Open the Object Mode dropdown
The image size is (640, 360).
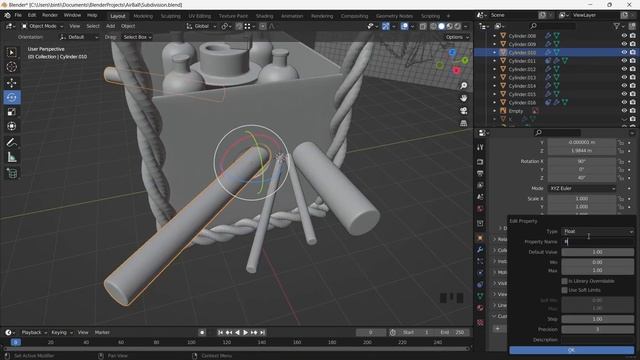tap(42, 26)
